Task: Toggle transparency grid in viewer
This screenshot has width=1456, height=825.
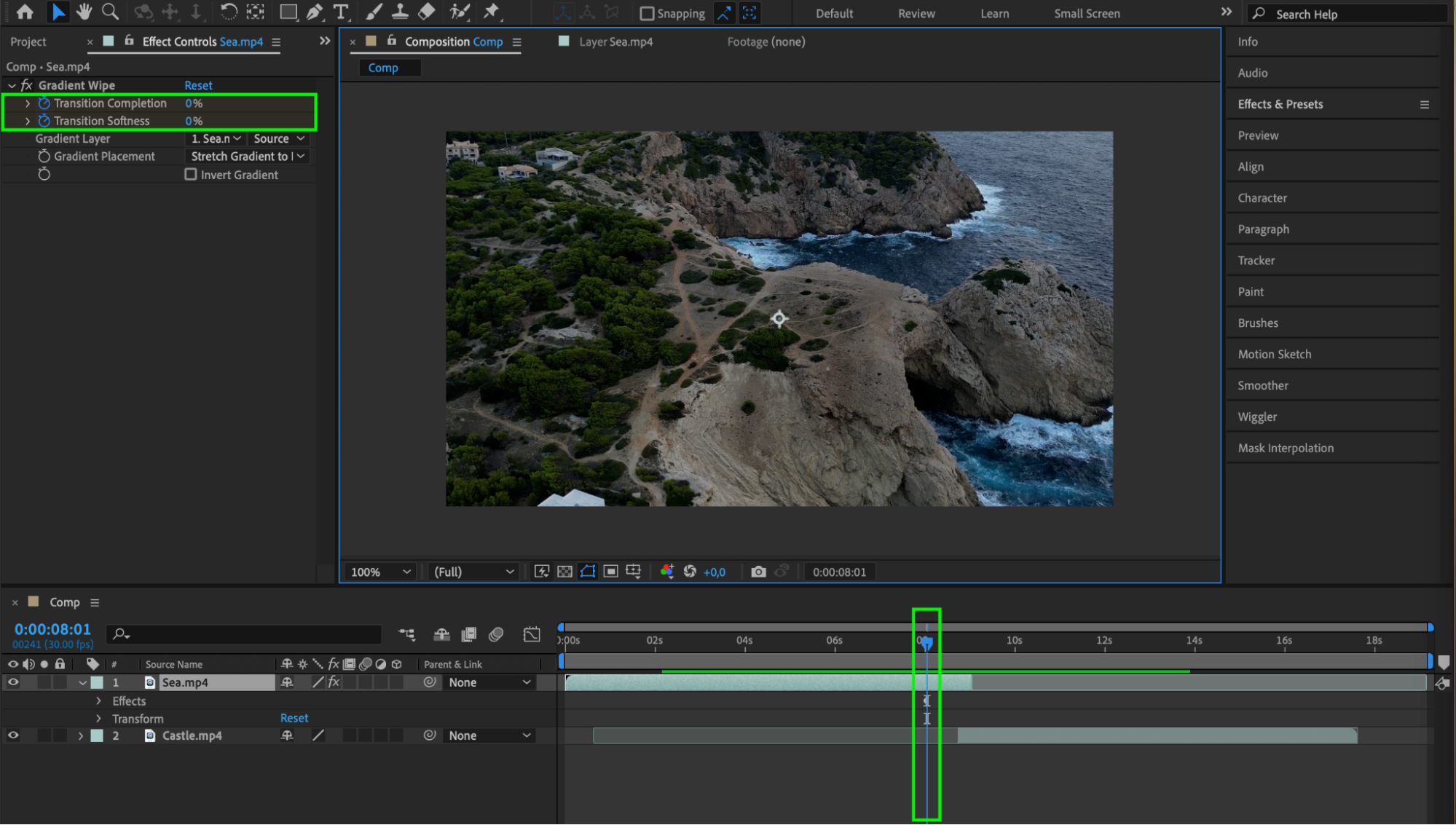Action: [564, 572]
